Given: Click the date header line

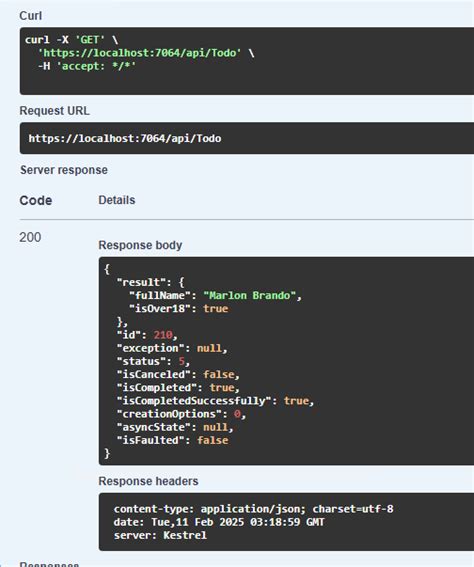Looking at the screenshot, I should 219,522.
